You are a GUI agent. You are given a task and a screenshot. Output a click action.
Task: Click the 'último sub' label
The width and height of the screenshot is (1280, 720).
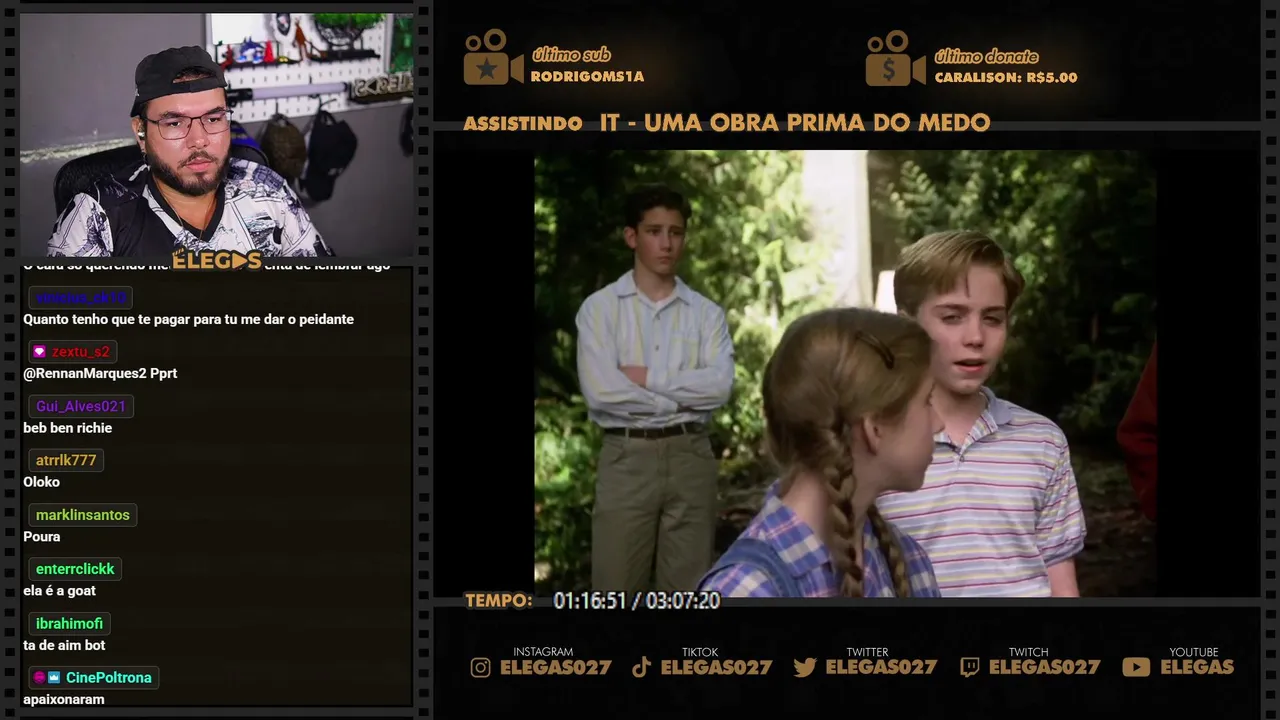pyautogui.click(x=571, y=55)
